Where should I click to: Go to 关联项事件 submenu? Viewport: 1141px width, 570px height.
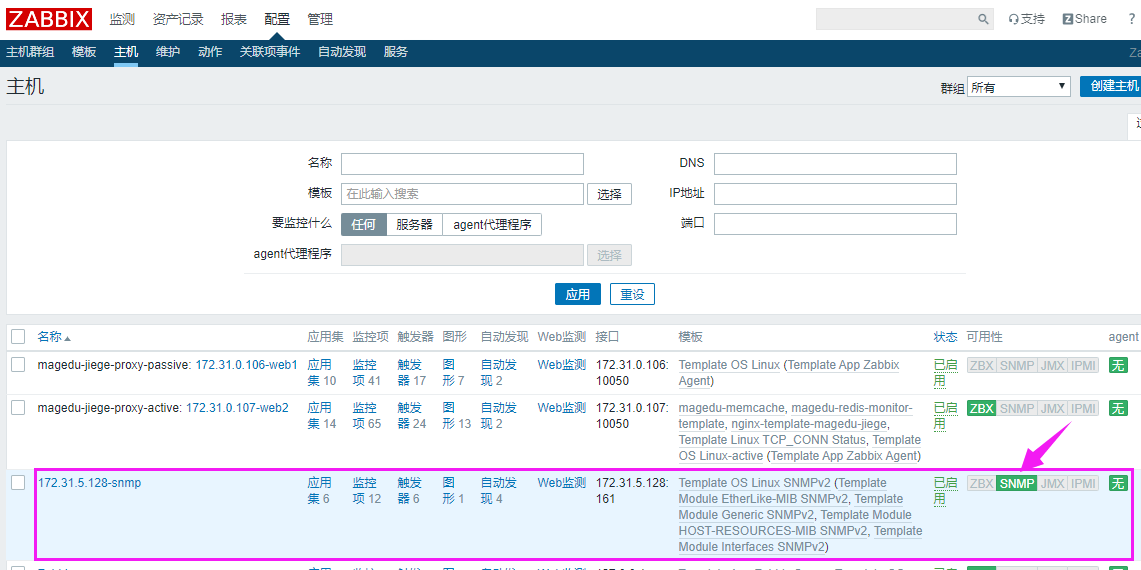coord(270,52)
